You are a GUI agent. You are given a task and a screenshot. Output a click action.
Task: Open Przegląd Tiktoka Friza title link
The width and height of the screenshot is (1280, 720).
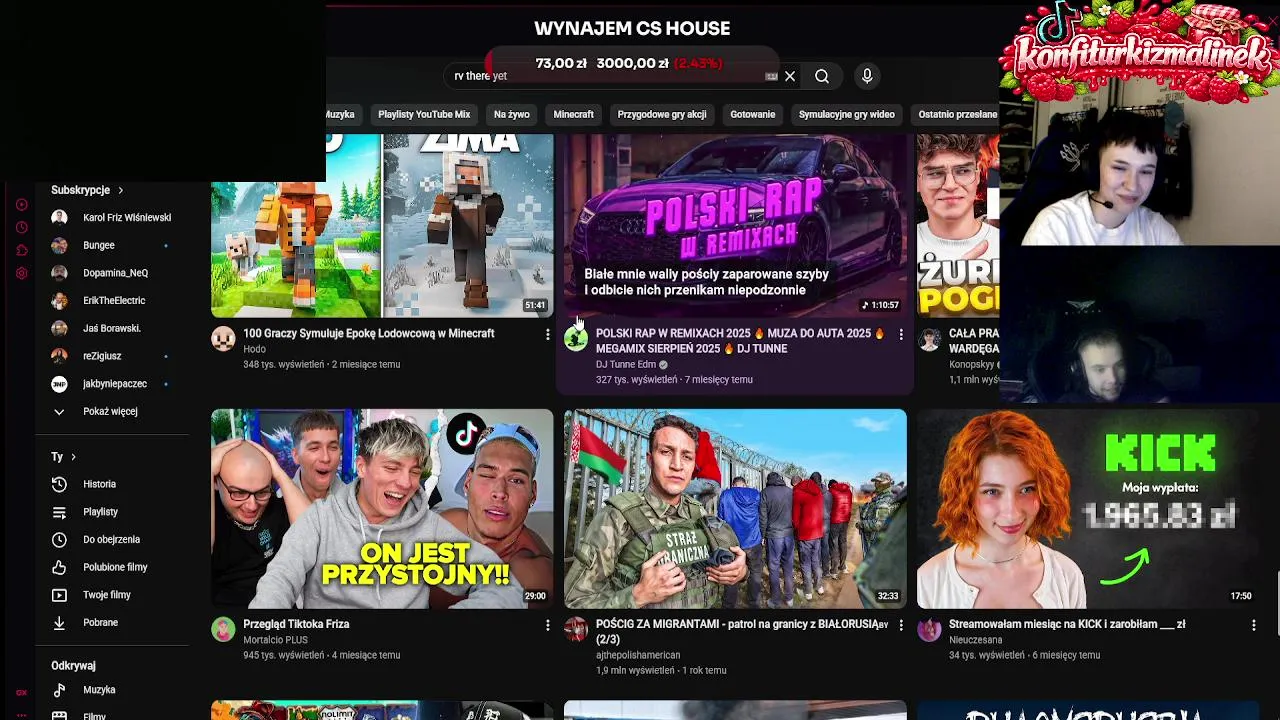click(x=296, y=624)
